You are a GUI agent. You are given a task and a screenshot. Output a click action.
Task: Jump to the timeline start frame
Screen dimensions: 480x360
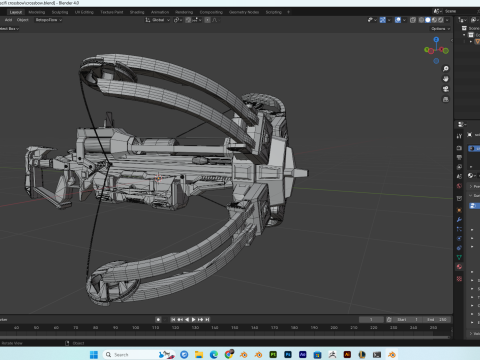[x=173, y=319]
